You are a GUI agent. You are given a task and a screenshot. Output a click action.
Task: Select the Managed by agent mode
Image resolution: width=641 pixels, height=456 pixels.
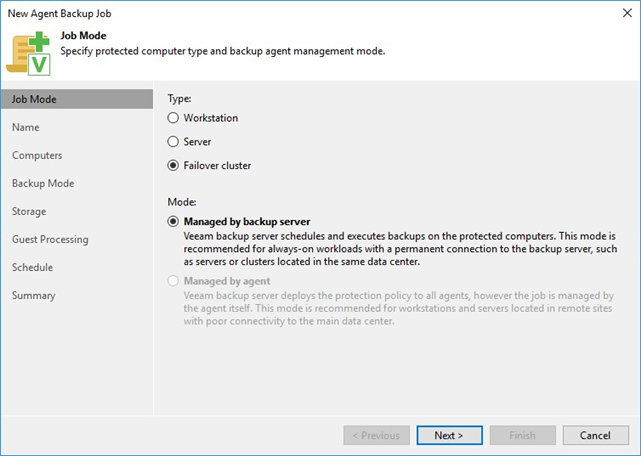(x=174, y=281)
